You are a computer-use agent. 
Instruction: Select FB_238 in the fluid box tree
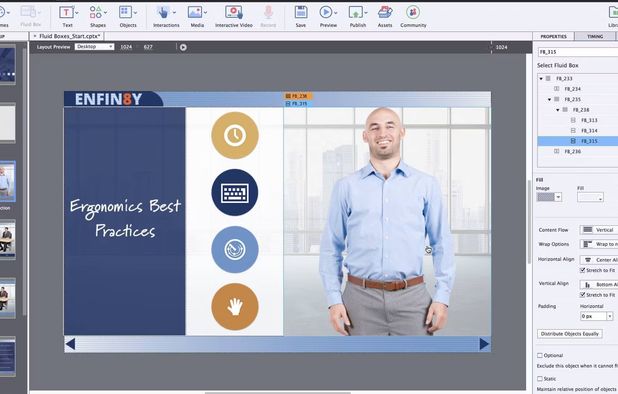tap(581, 110)
